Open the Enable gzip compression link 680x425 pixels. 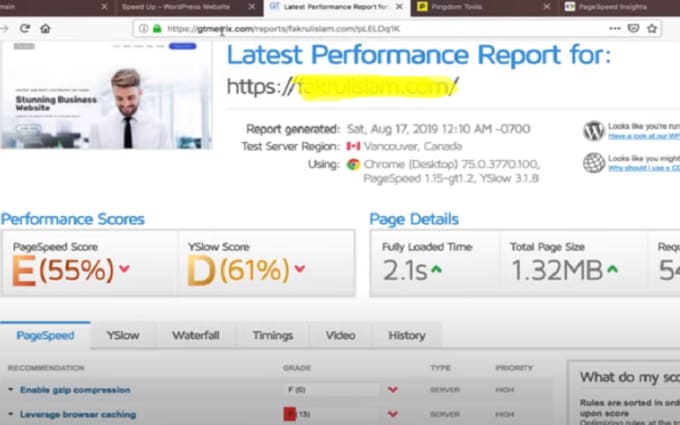(75, 389)
